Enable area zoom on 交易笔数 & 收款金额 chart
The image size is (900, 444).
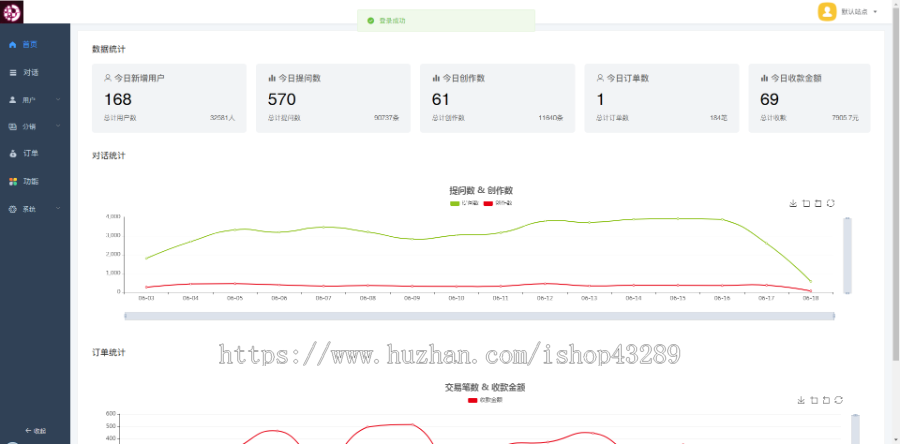(x=814, y=400)
